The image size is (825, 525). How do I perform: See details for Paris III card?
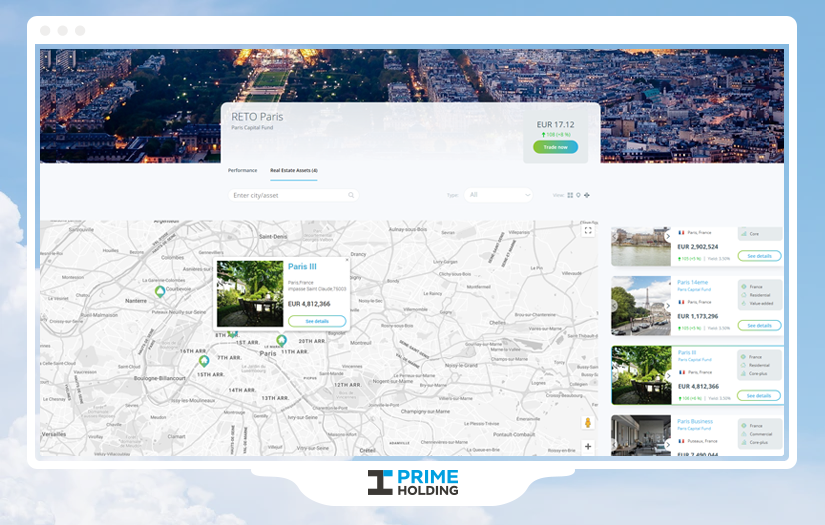(758, 396)
